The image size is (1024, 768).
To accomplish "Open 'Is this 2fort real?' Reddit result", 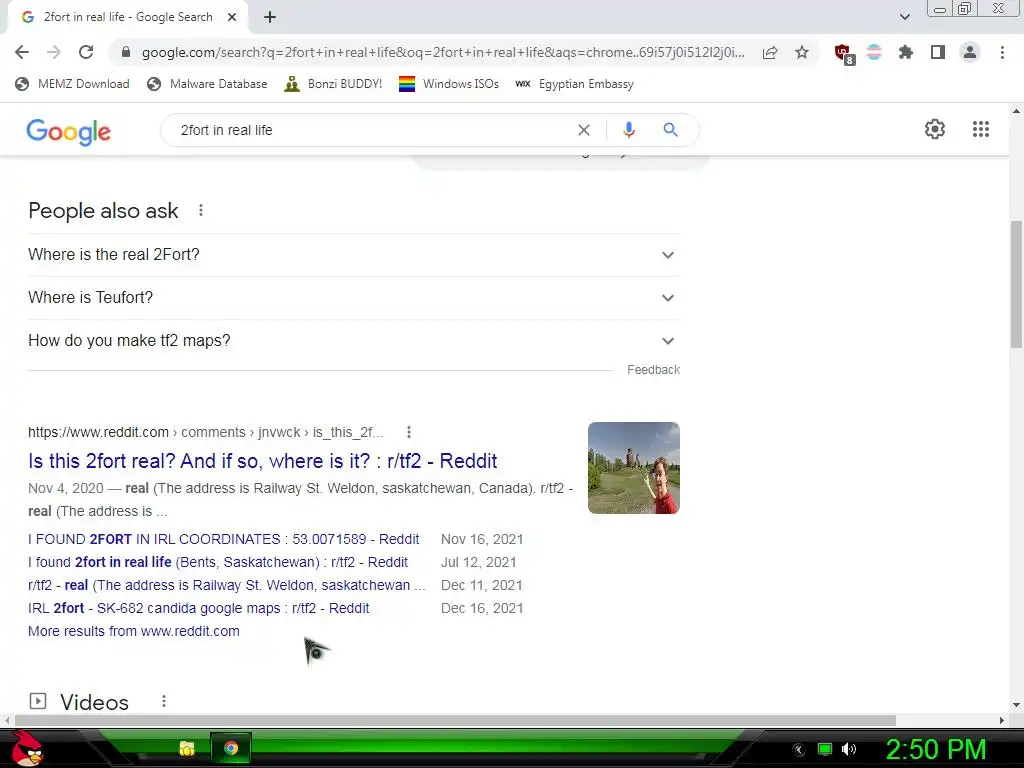I will (263, 461).
